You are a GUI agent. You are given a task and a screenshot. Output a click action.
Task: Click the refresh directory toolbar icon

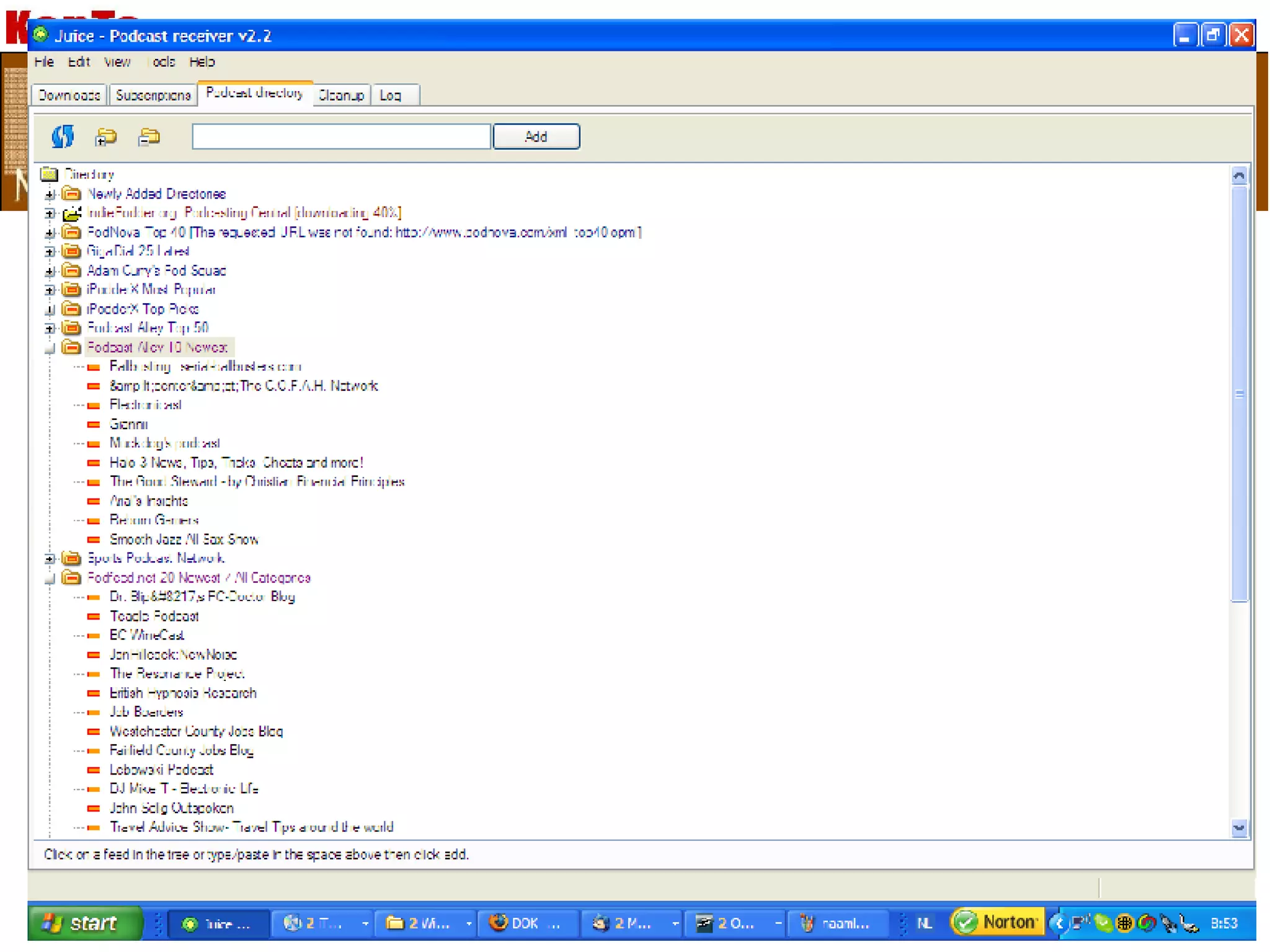[63, 136]
